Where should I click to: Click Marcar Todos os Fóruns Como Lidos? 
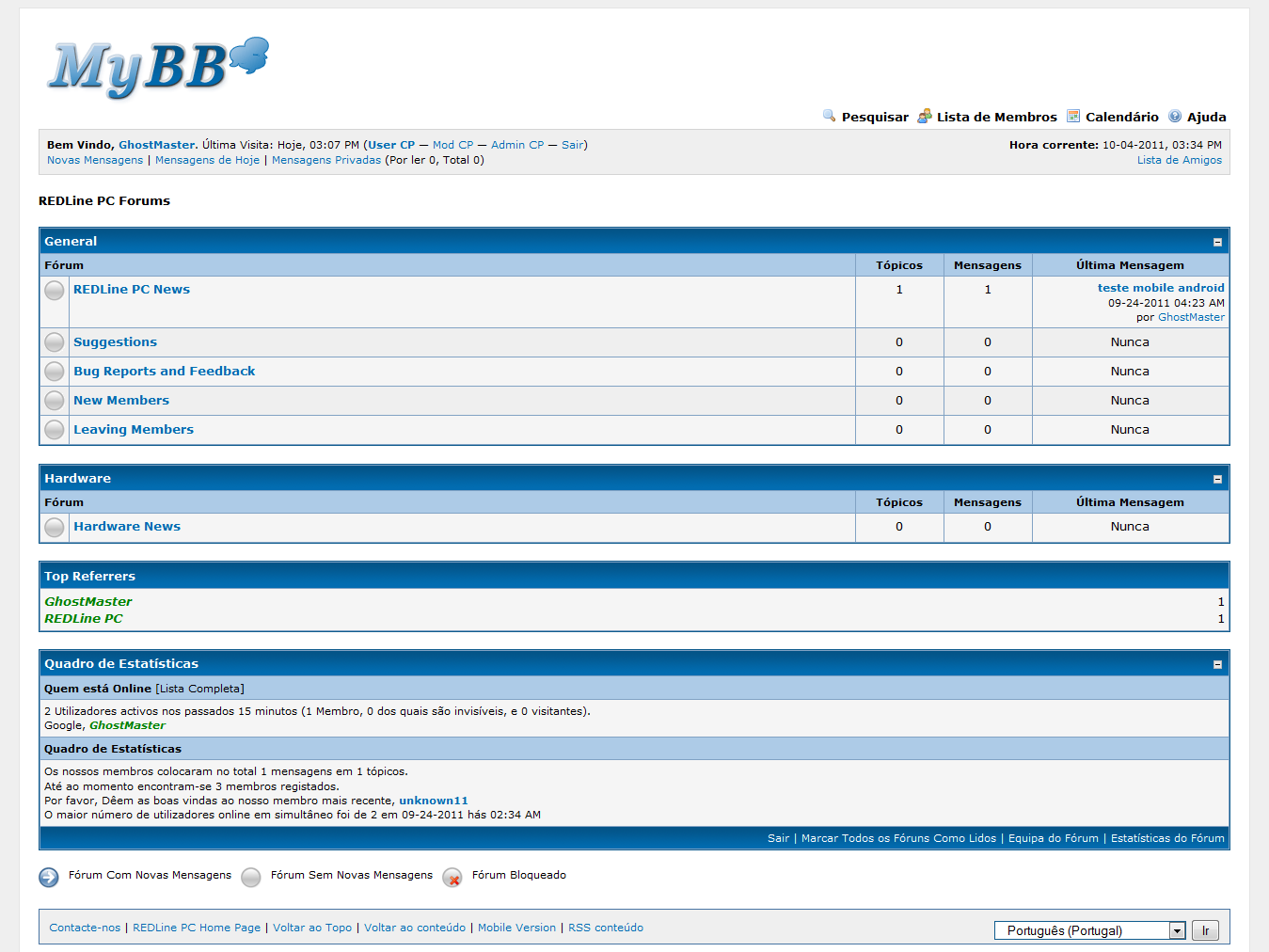click(x=898, y=838)
